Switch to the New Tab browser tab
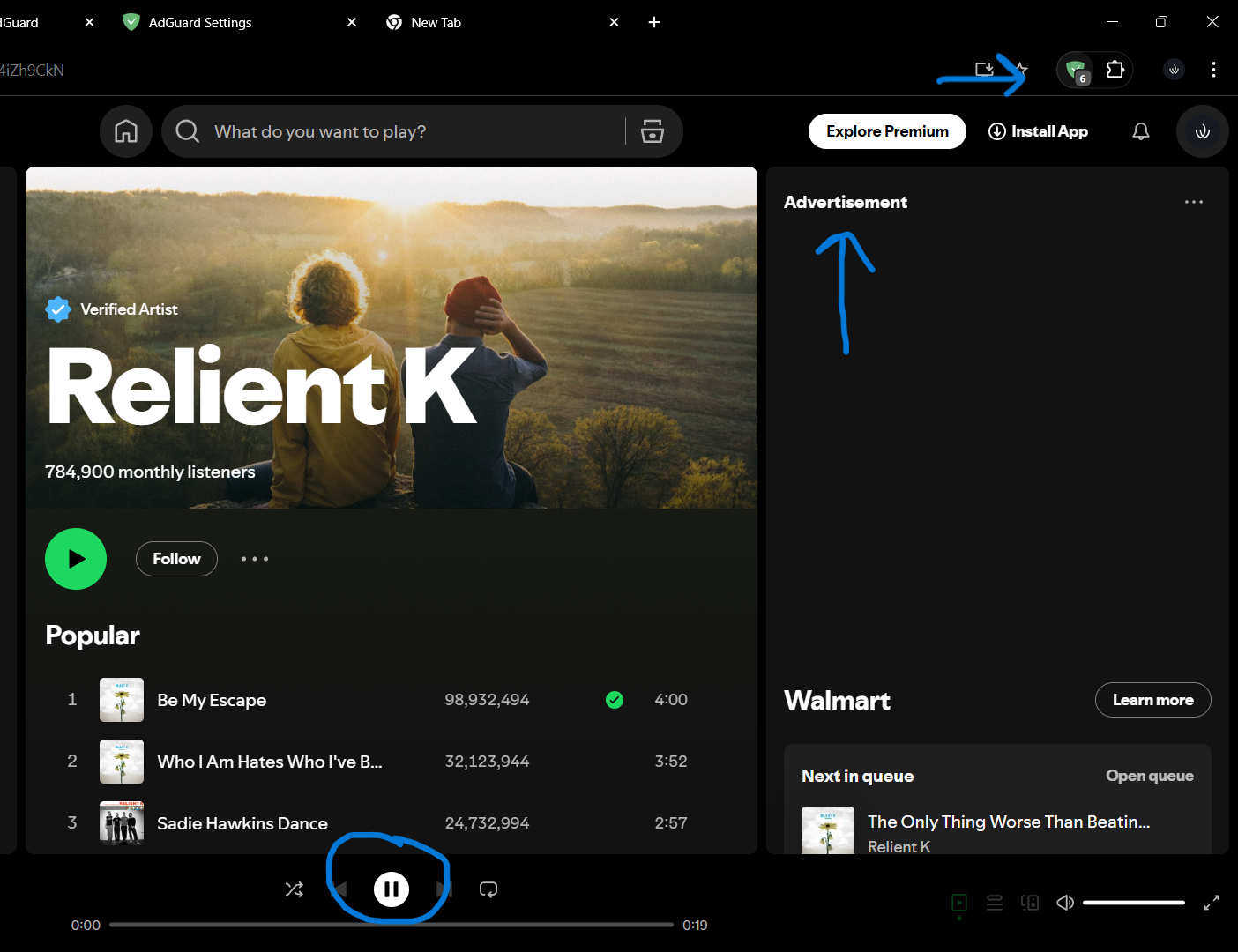This screenshot has width=1238, height=952. (435, 22)
